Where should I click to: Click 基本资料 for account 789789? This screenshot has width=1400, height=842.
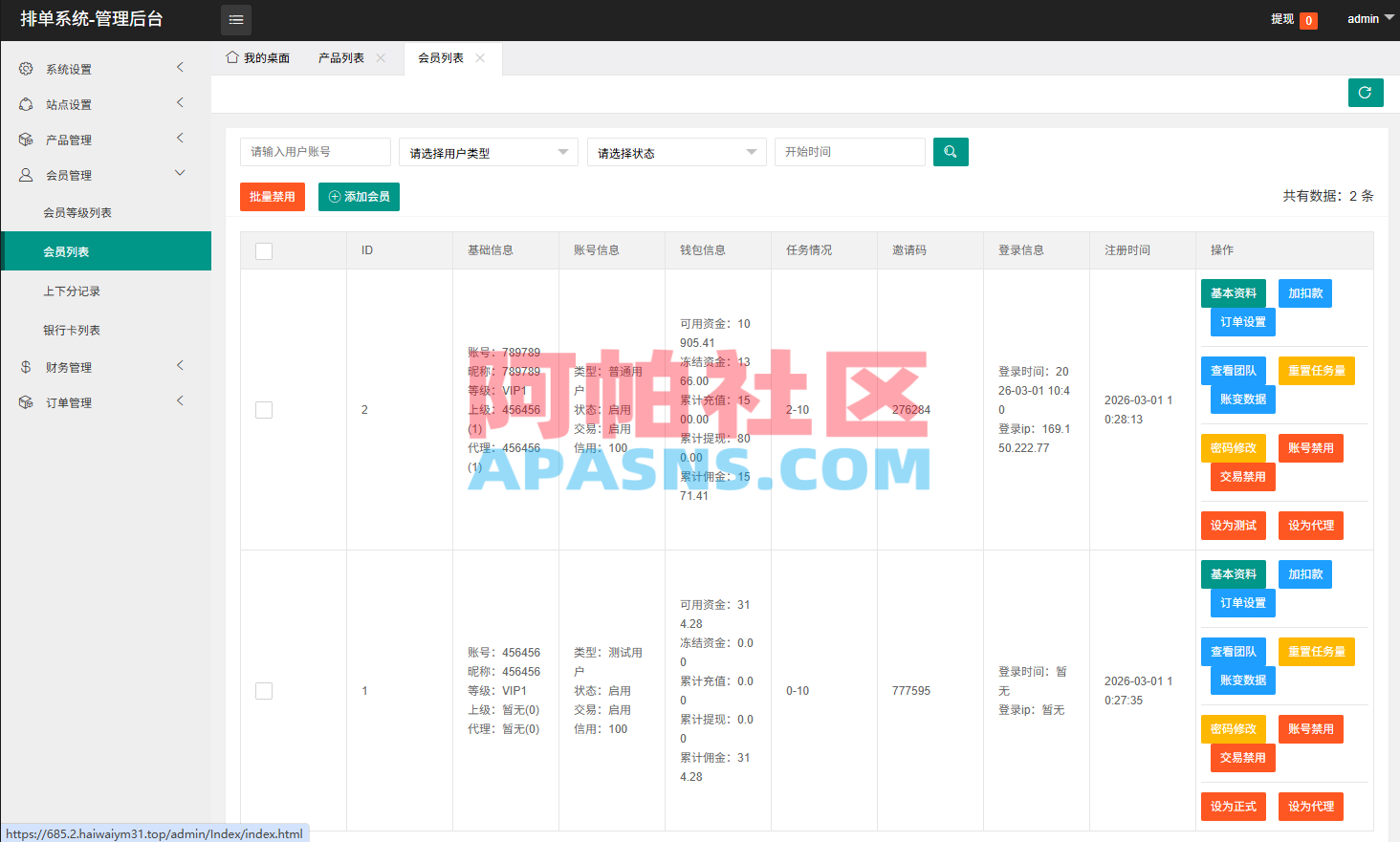pos(1234,293)
